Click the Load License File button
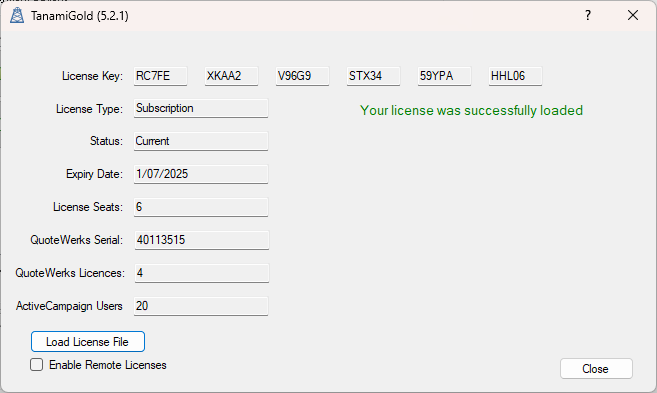 [88, 341]
